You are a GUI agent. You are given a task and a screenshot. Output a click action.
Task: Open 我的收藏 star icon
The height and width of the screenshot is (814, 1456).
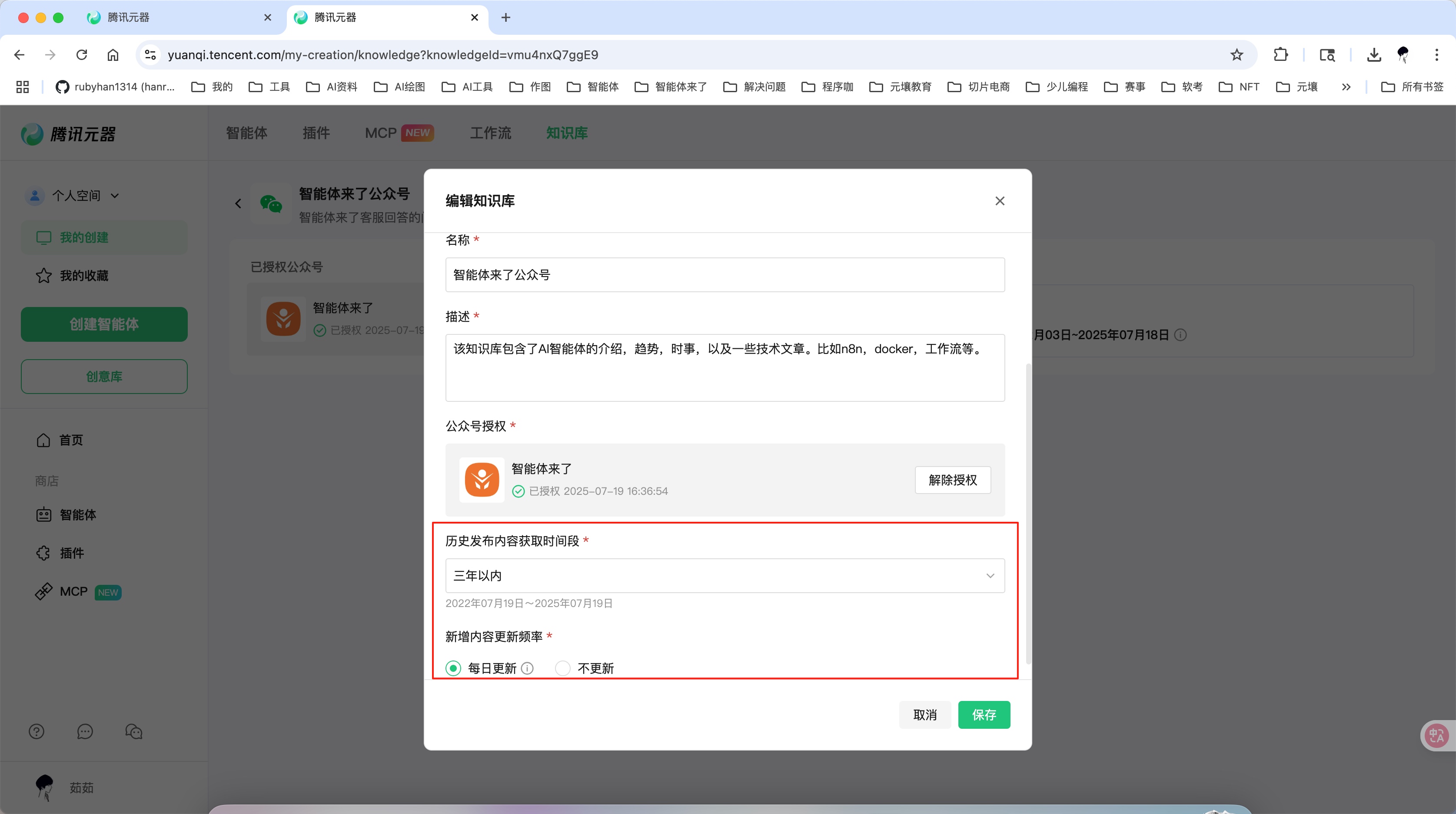coord(43,276)
